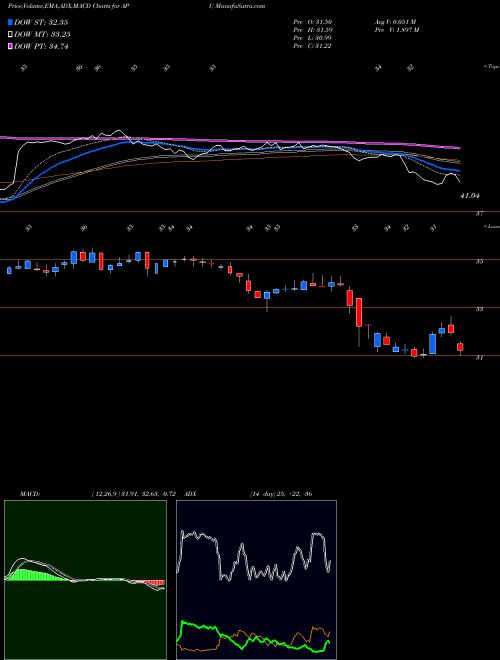The height and width of the screenshot is (660, 500).
Task: Click the '<Tops' marker label
Action: pyautogui.click(x=491, y=67)
